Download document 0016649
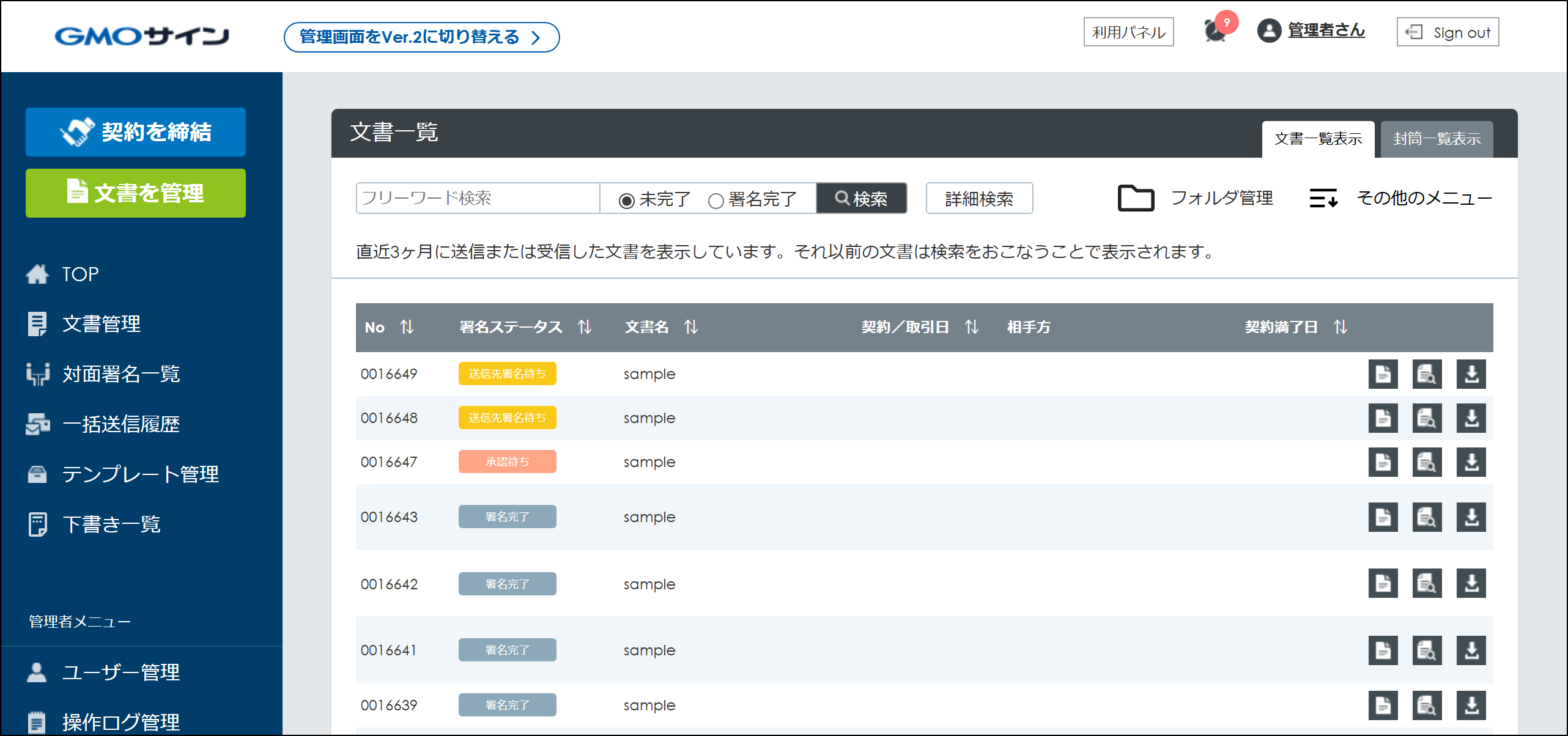The height and width of the screenshot is (736, 1568). [x=1471, y=374]
